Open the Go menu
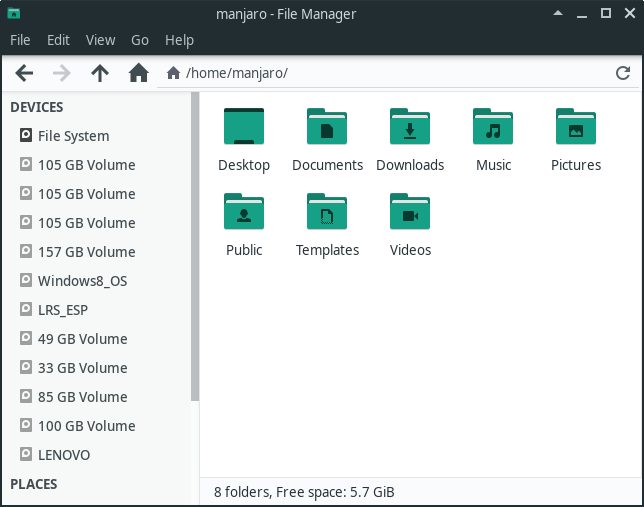The width and height of the screenshot is (644, 507). pos(140,40)
